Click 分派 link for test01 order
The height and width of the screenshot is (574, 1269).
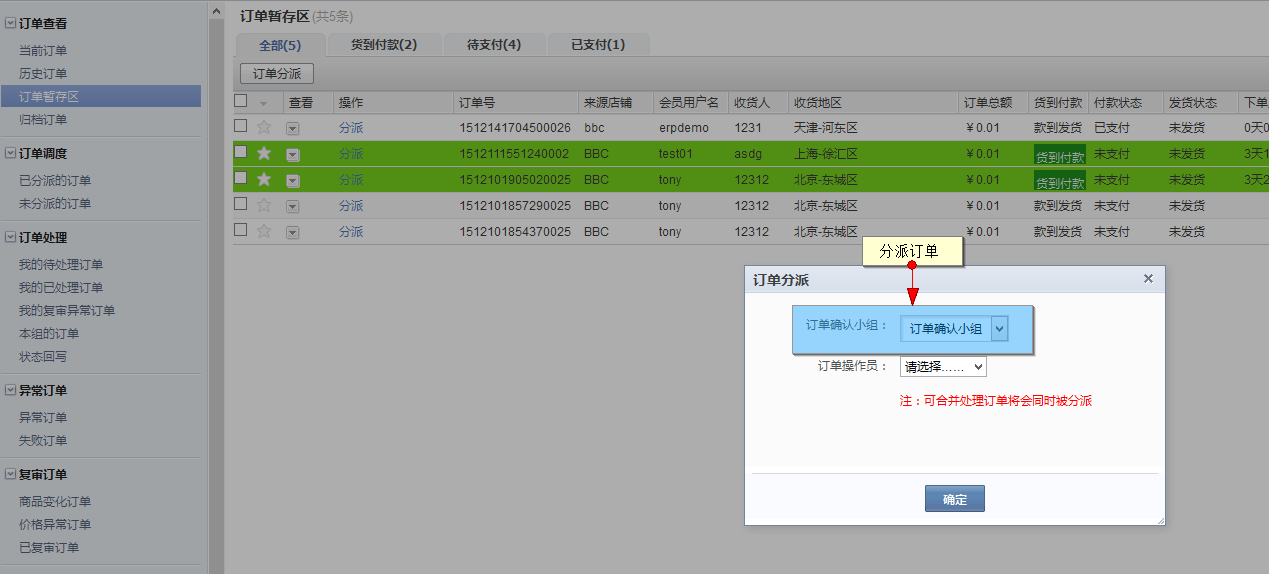[x=351, y=154]
